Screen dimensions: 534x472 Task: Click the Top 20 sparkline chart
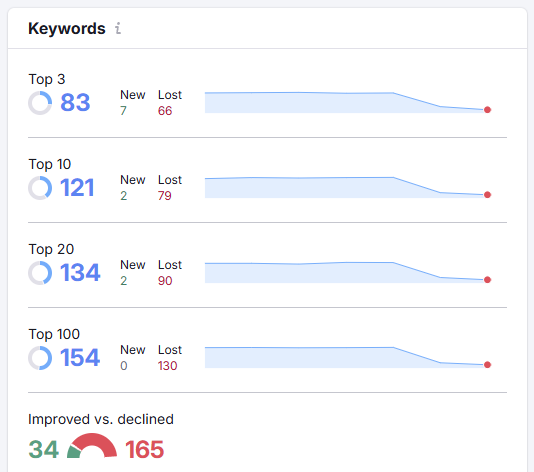click(347, 272)
